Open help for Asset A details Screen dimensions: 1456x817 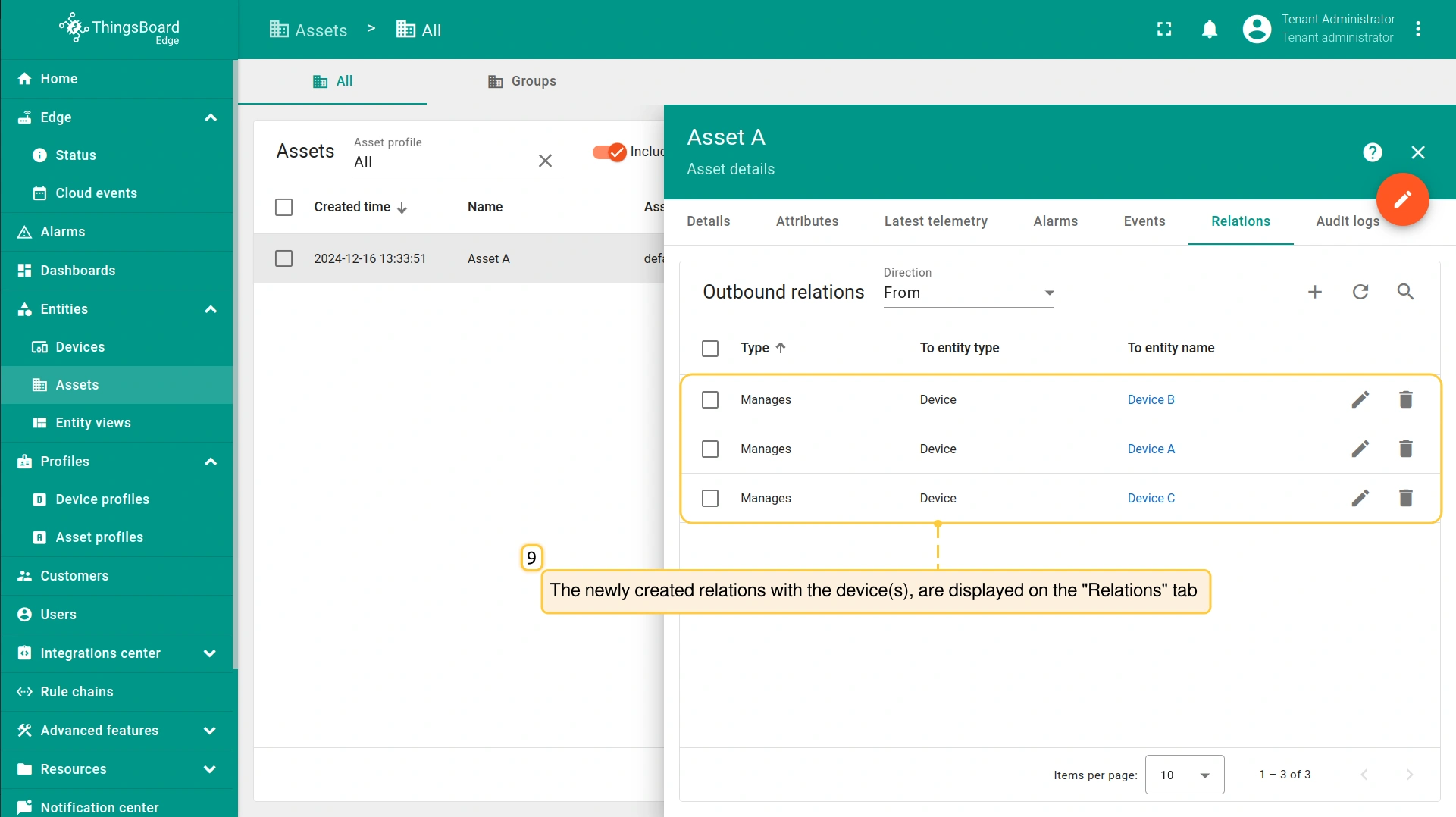click(1372, 152)
